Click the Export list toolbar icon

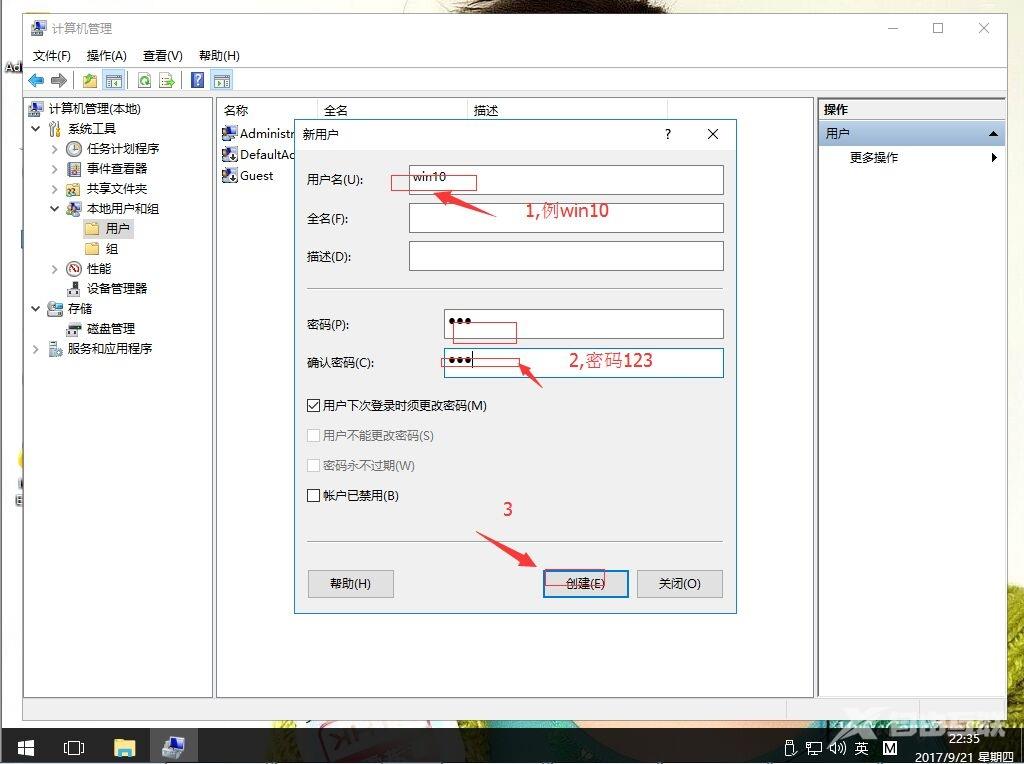tap(167, 81)
